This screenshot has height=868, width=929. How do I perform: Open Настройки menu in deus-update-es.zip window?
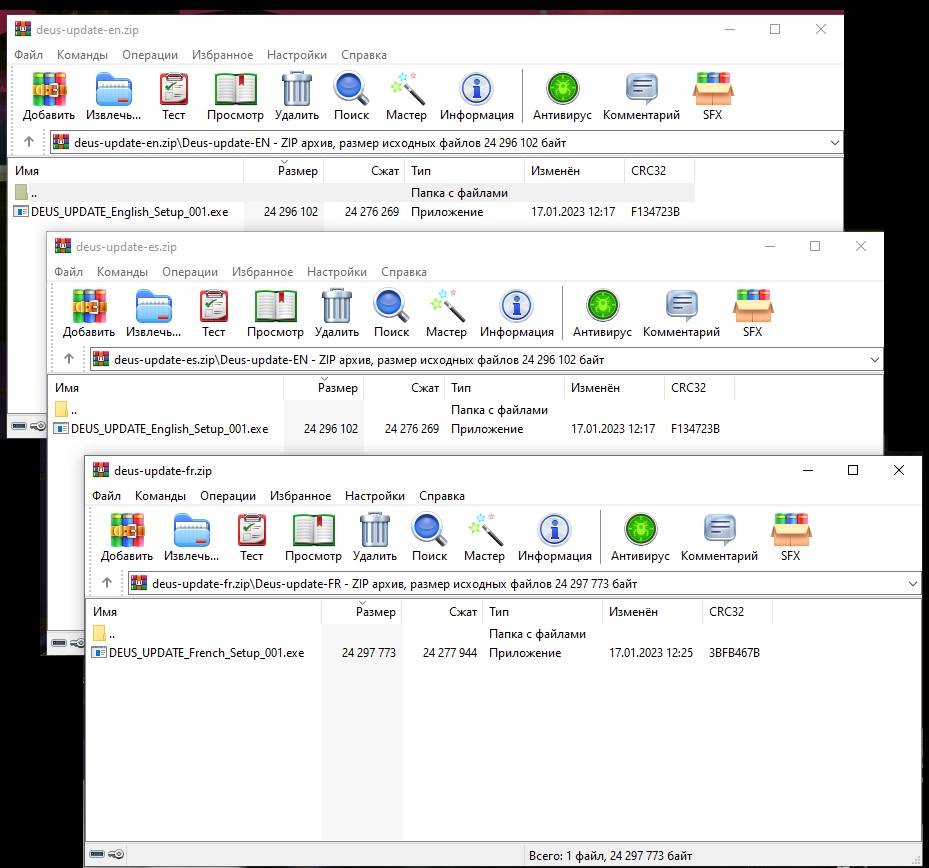click(x=337, y=272)
